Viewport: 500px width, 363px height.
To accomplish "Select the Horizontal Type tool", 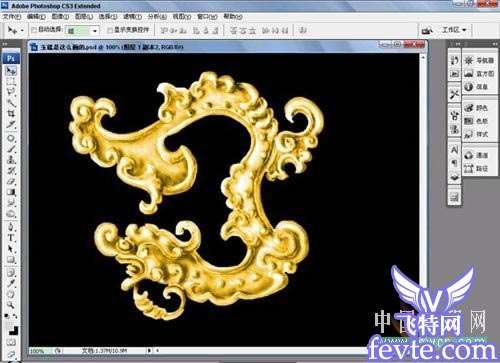I will point(12,238).
